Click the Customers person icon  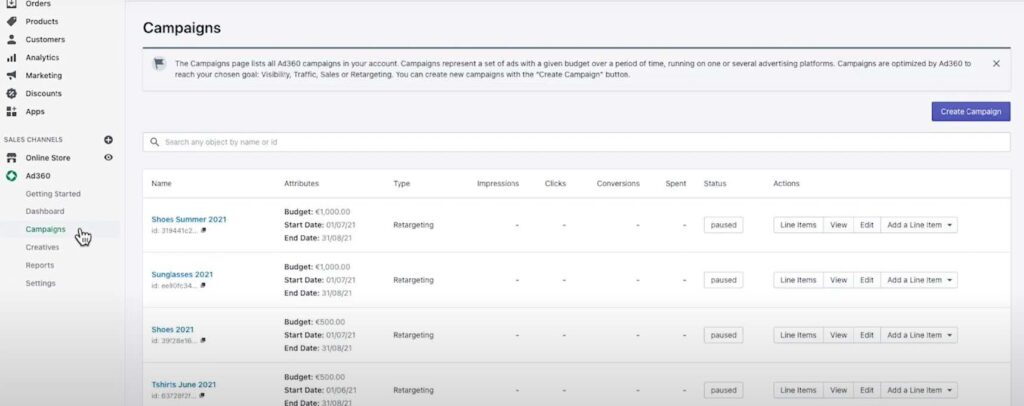(11, 39)
